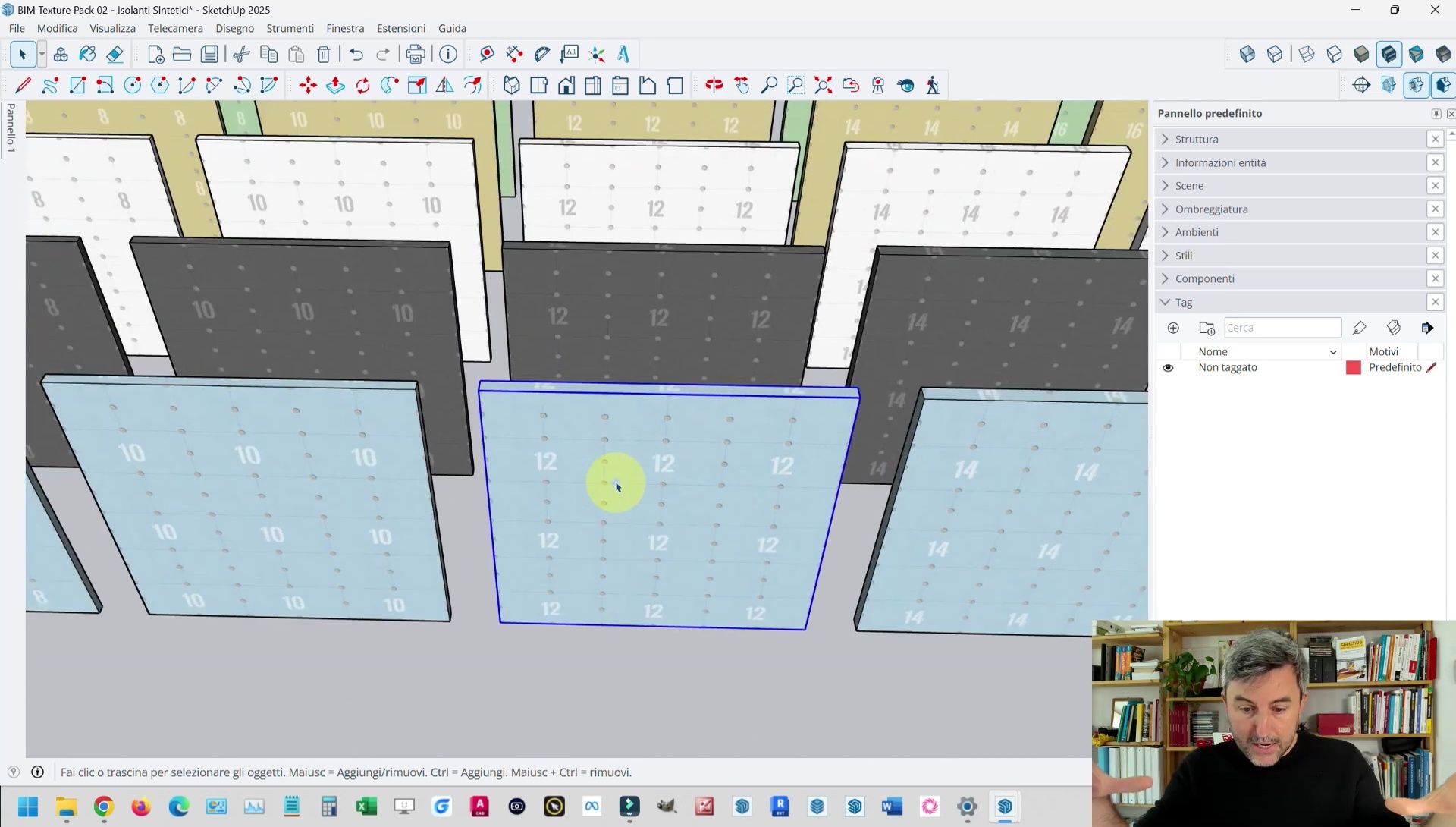Activate the Orbit tool
Image resolution: width=1456 pixels, height=827 pixels.
714,85
